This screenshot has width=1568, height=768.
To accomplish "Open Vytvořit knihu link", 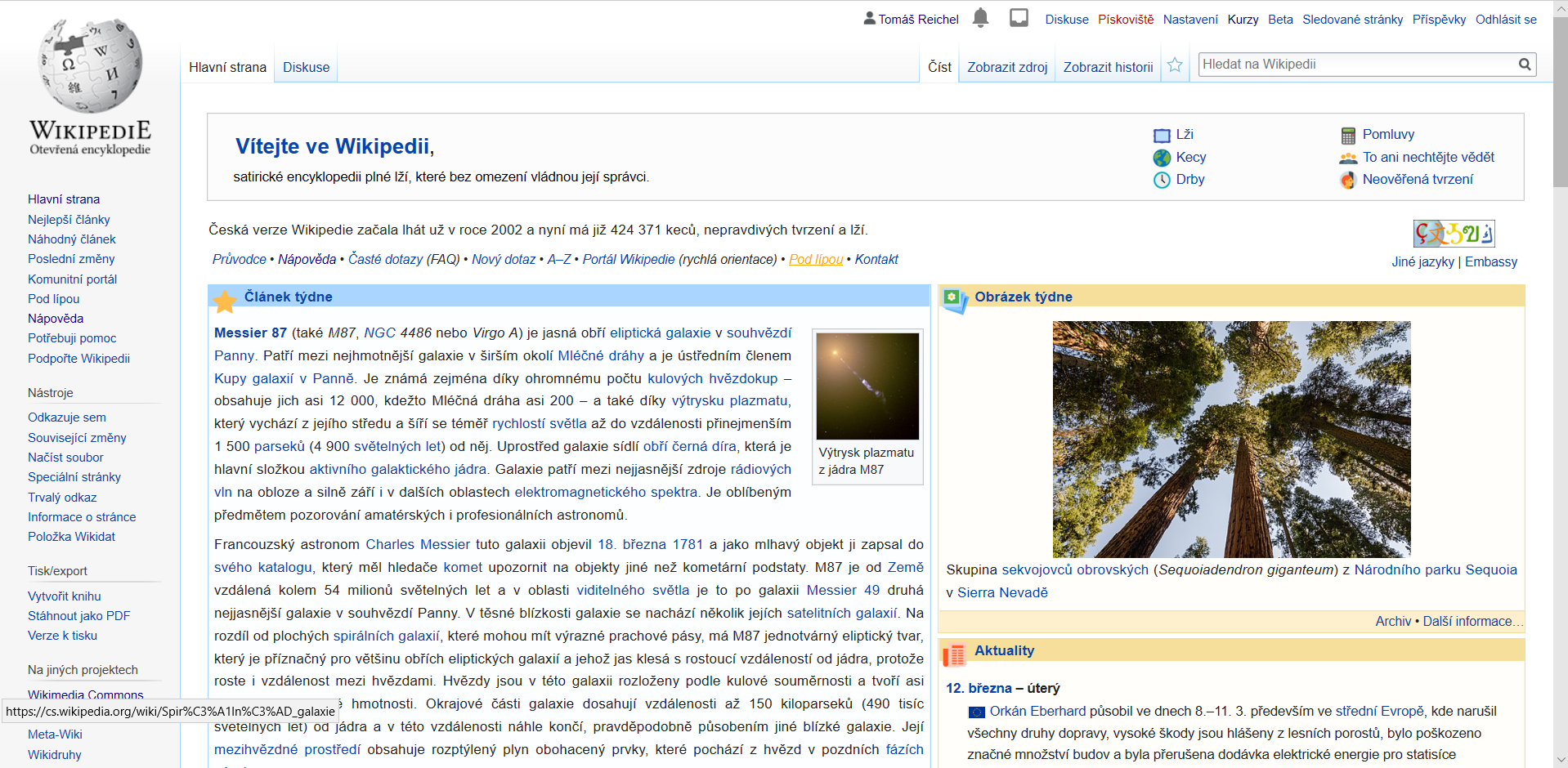I will pyautogui.click(x=65, y=596).
